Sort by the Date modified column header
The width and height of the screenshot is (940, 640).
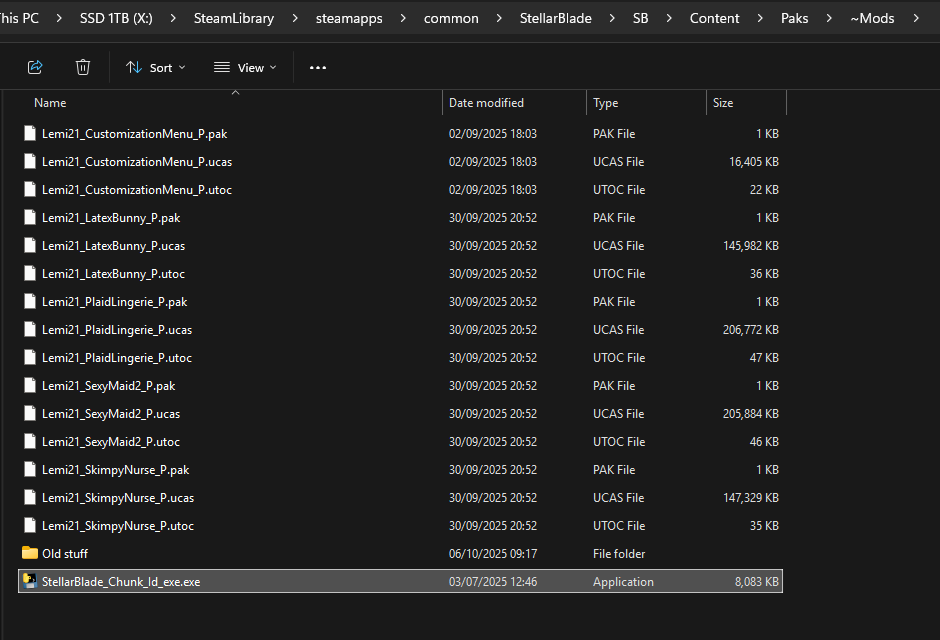pos(486,102)
